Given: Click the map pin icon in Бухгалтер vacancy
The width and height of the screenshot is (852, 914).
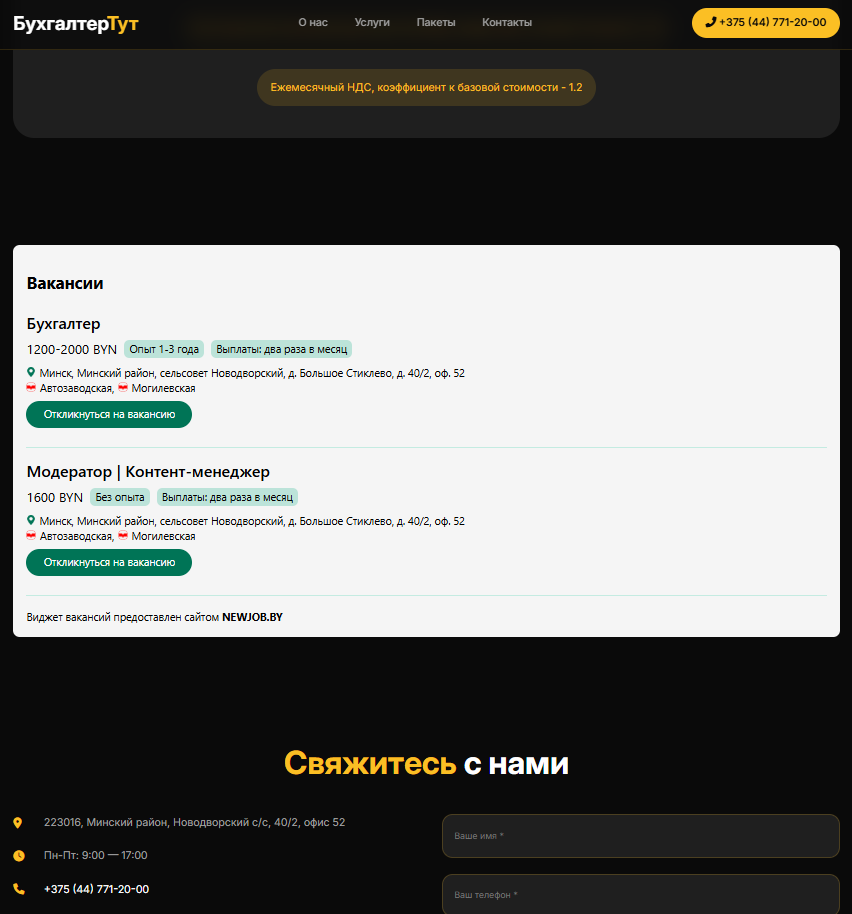Looking at the screenshot, I should (x=31, y=373).
